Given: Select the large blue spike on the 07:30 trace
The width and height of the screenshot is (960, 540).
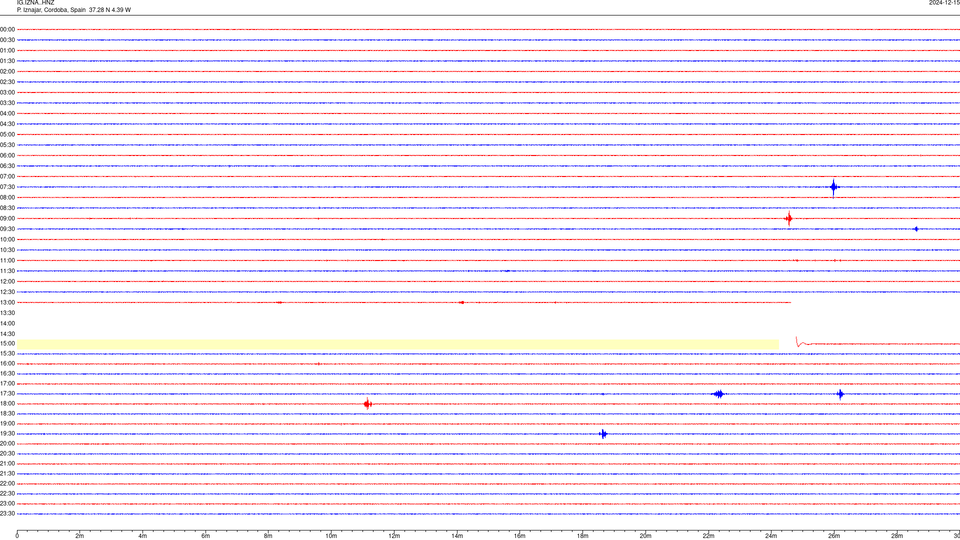Looking at the screenshot, I should (x=833, y=187).
